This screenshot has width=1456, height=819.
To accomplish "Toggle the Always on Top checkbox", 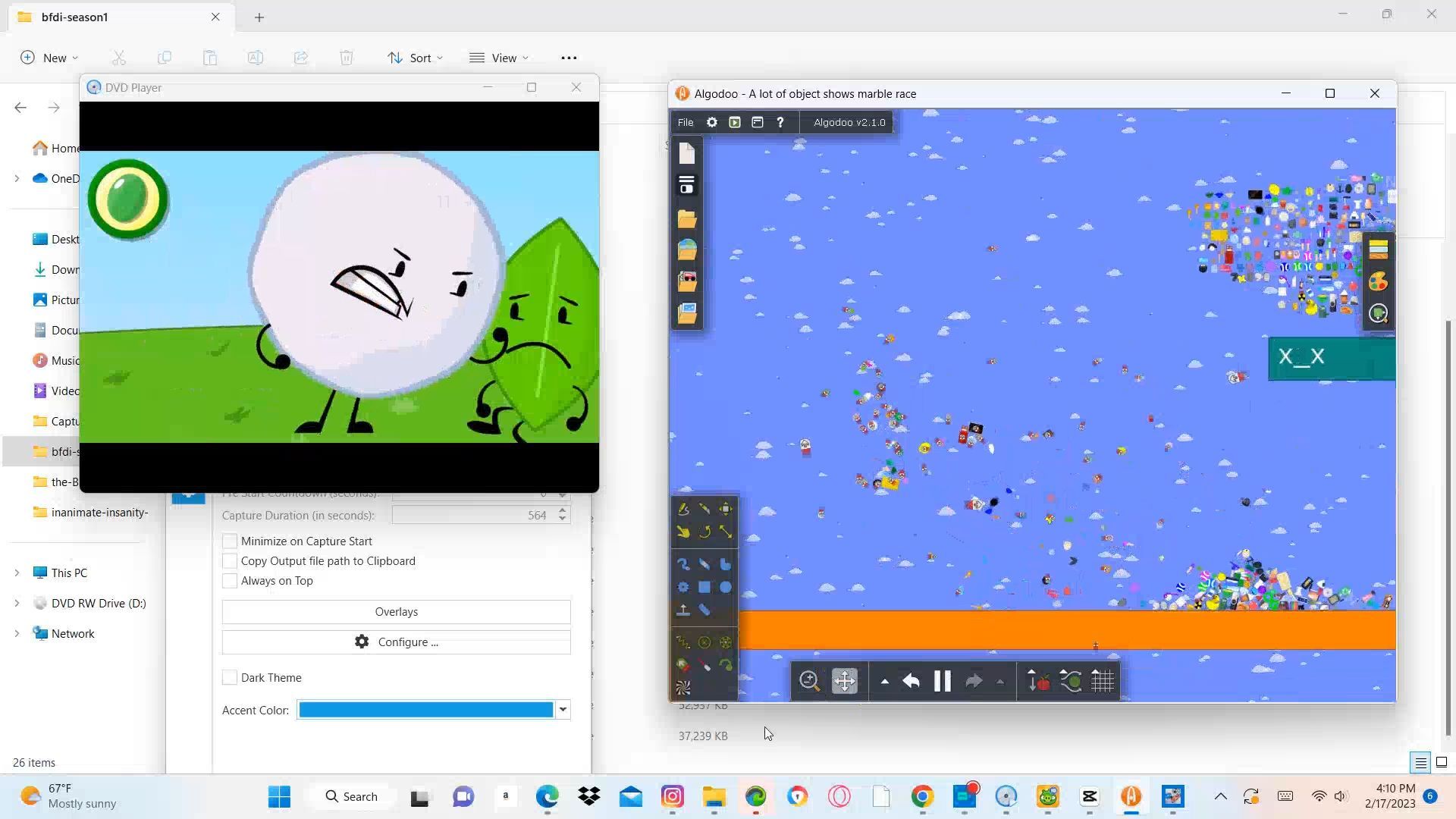I will tap(230, 581).
